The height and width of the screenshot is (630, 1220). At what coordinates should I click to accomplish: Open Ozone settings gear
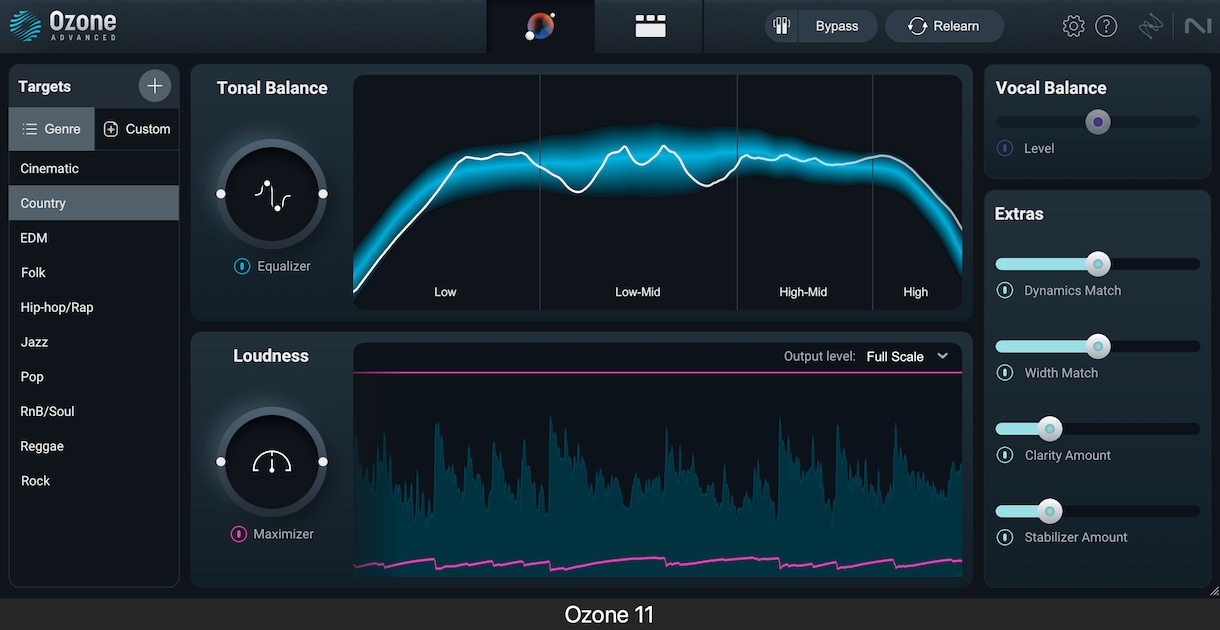(x=1073, y=27)
